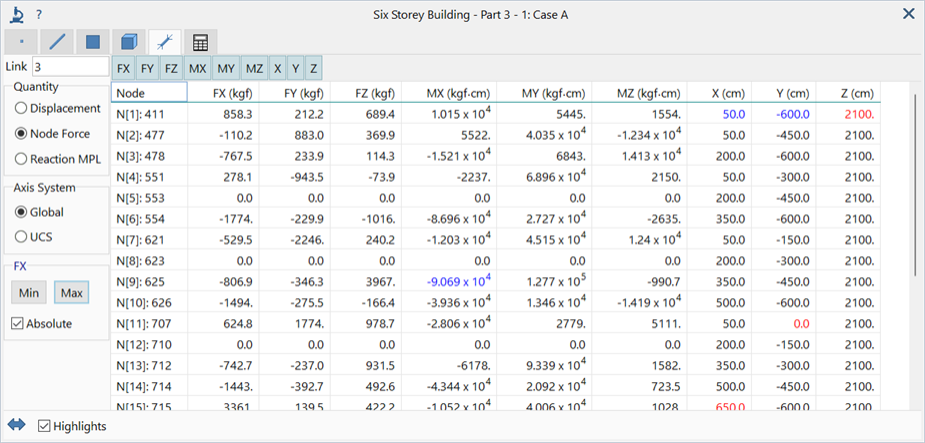
Task: Select row N[11]: 707
Action: (496, 323)
